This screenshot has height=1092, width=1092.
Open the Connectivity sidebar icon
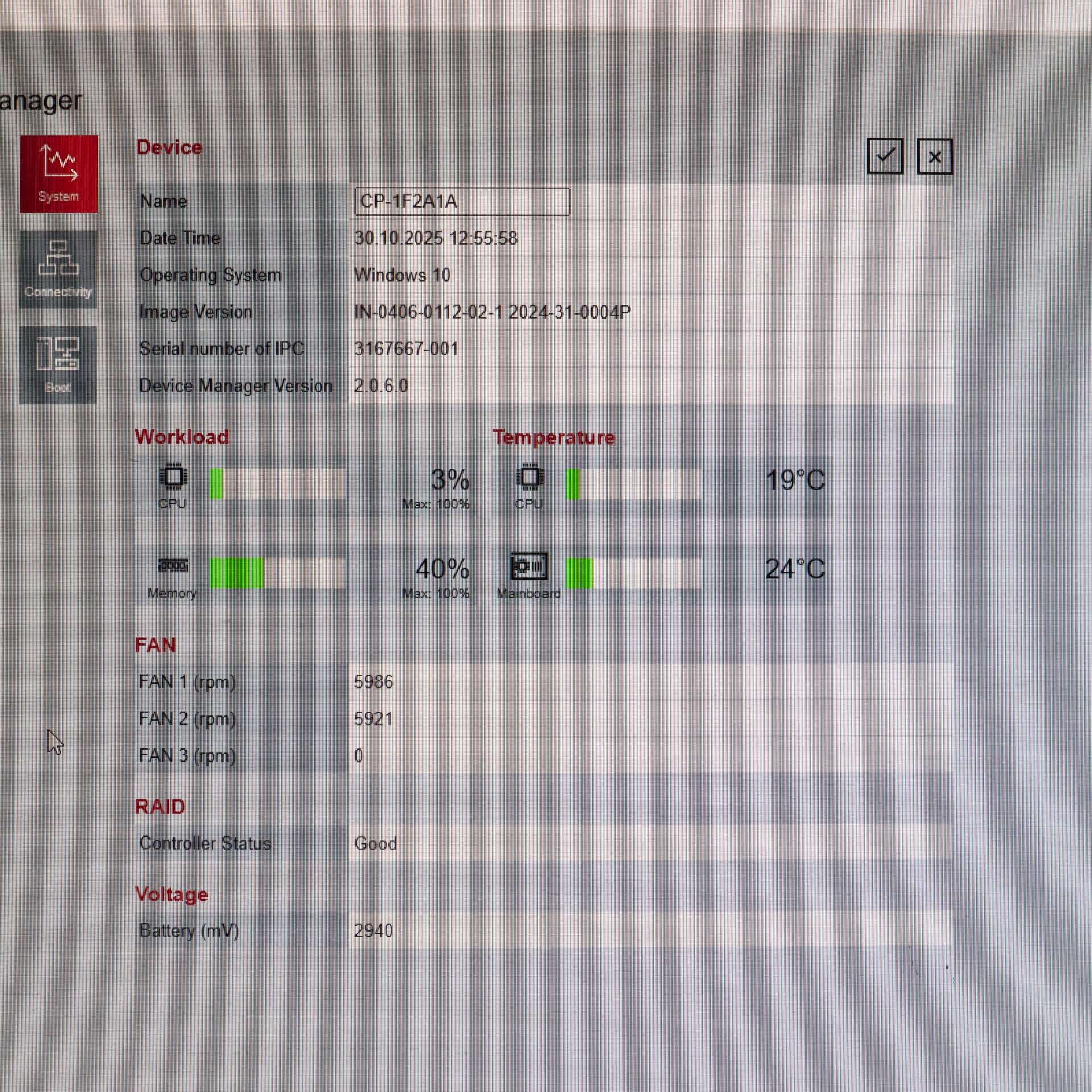point(58,269)
